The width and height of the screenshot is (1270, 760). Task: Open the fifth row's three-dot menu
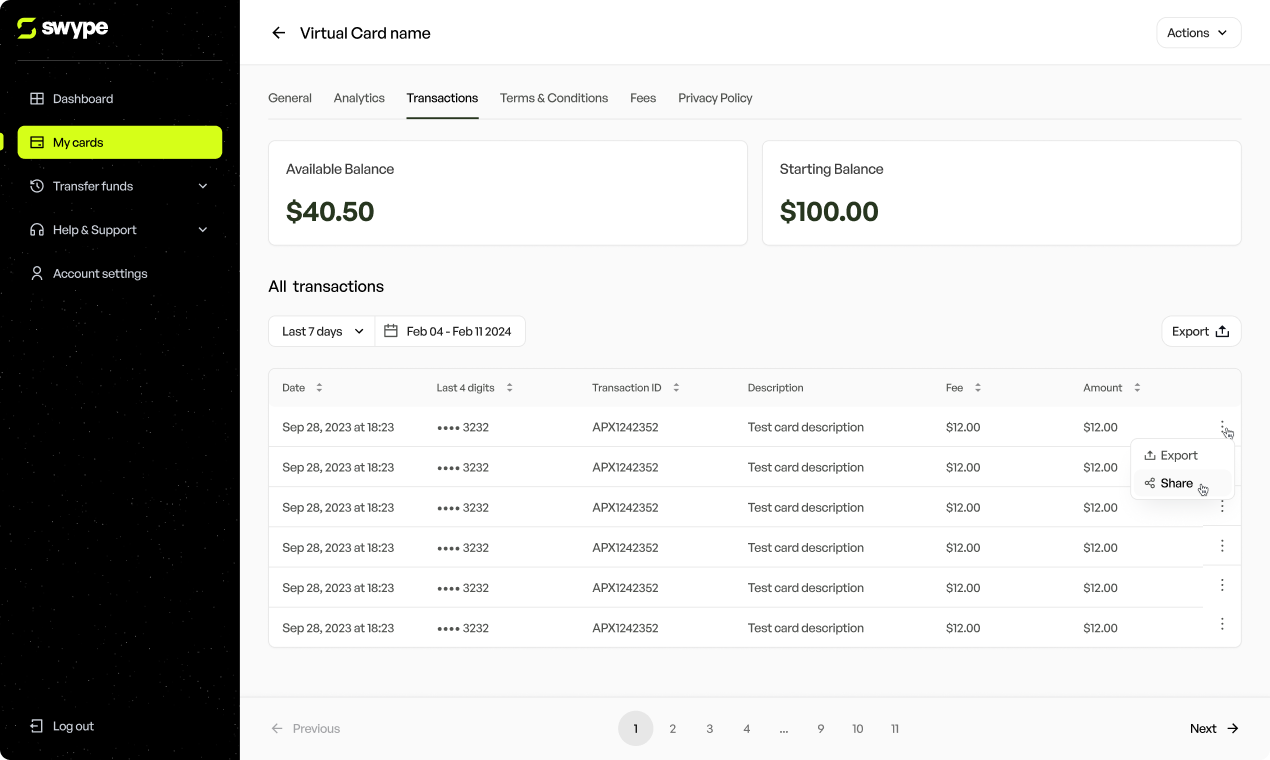pyautogui.click(x=1222, y=585)
